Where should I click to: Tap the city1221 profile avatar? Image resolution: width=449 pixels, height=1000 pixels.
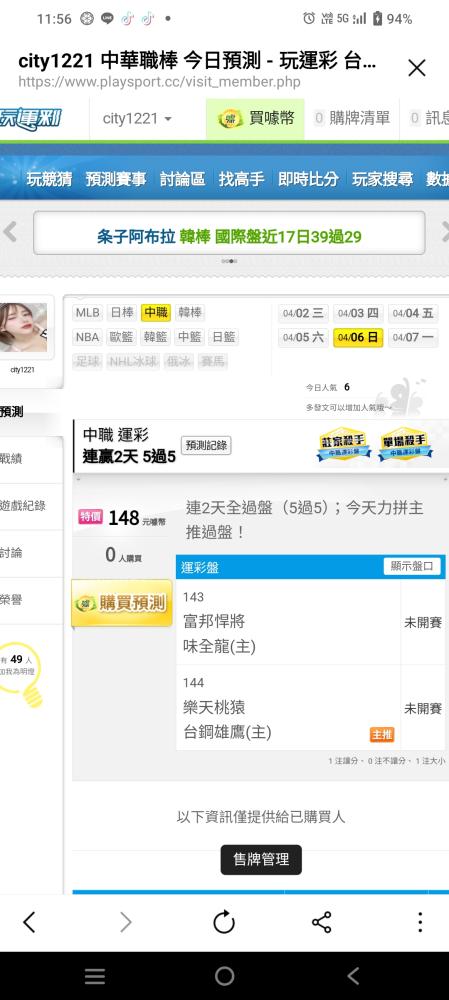[23, 327]
